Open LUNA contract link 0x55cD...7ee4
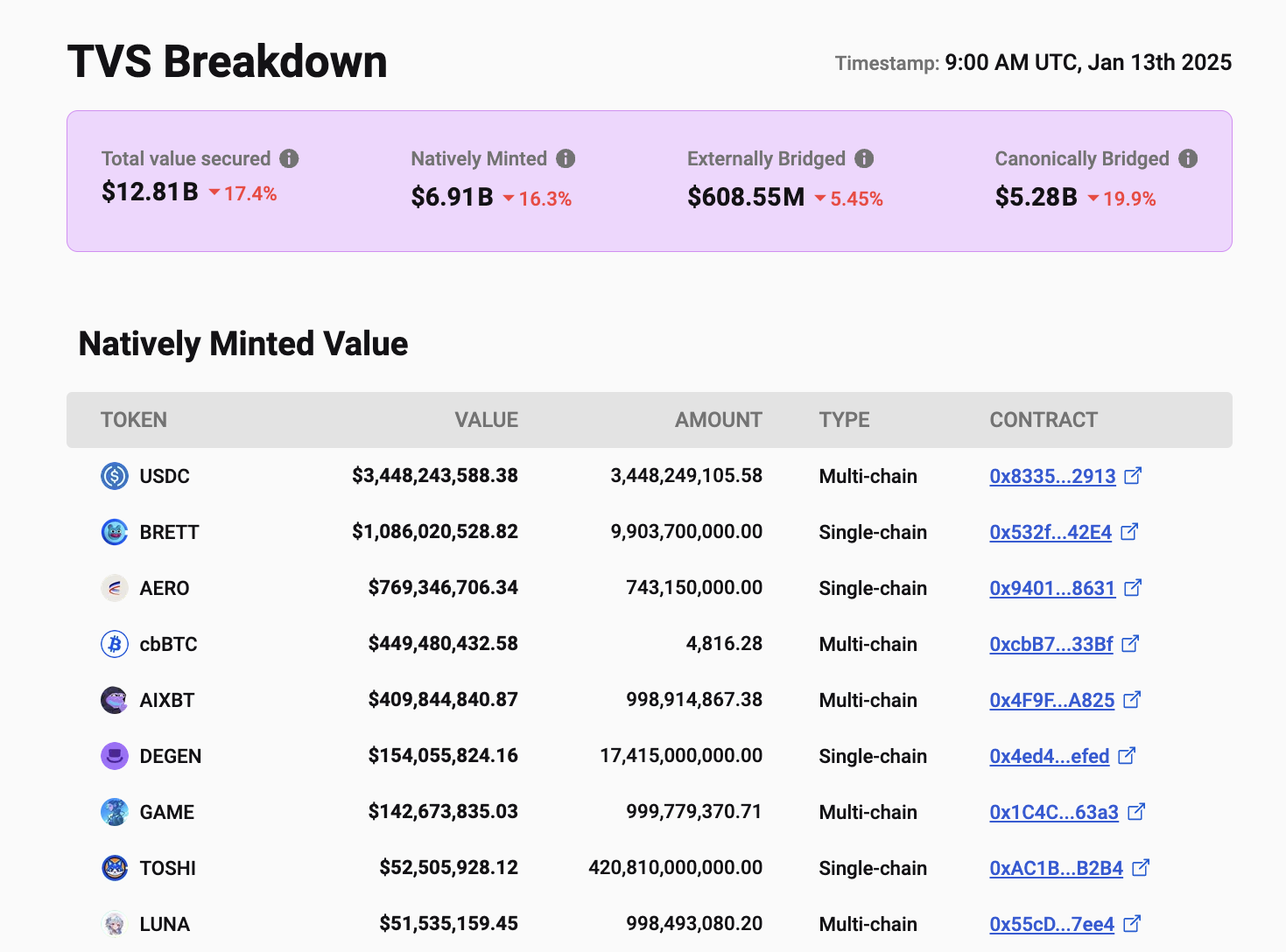 pyautogui.click(x=1051, y=924)
